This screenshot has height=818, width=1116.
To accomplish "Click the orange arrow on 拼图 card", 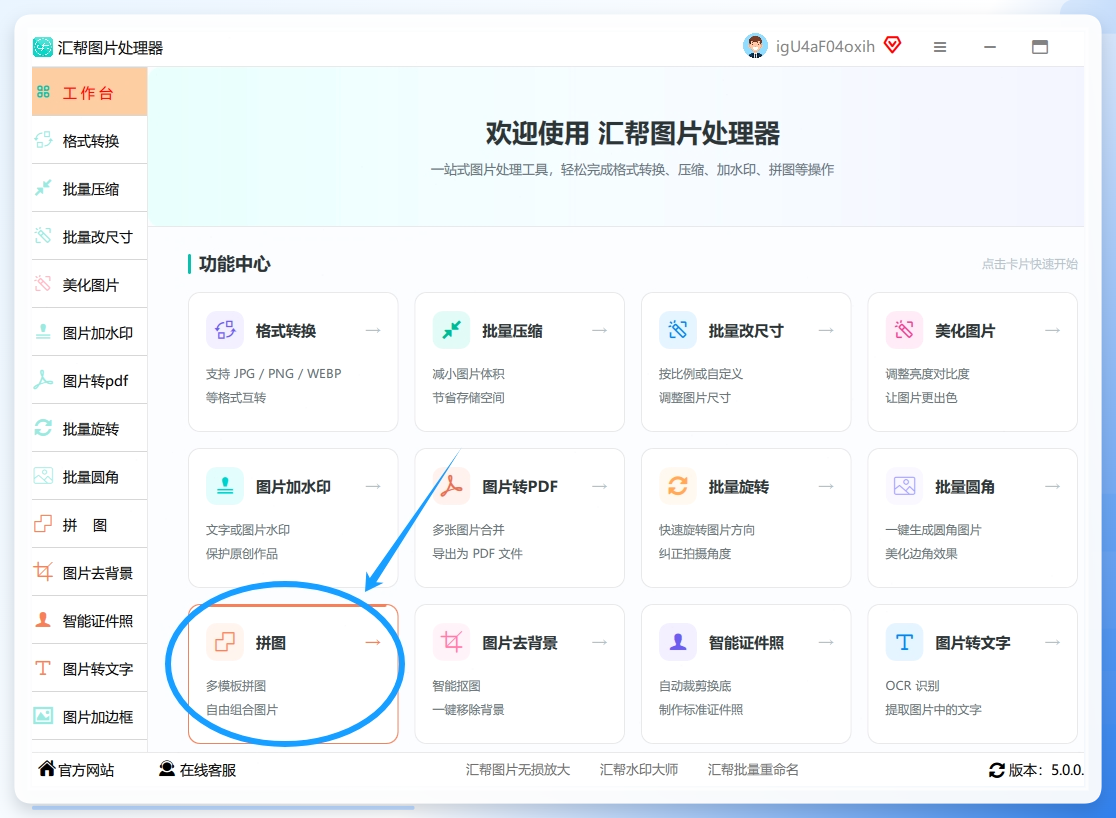I will [373, 642].
